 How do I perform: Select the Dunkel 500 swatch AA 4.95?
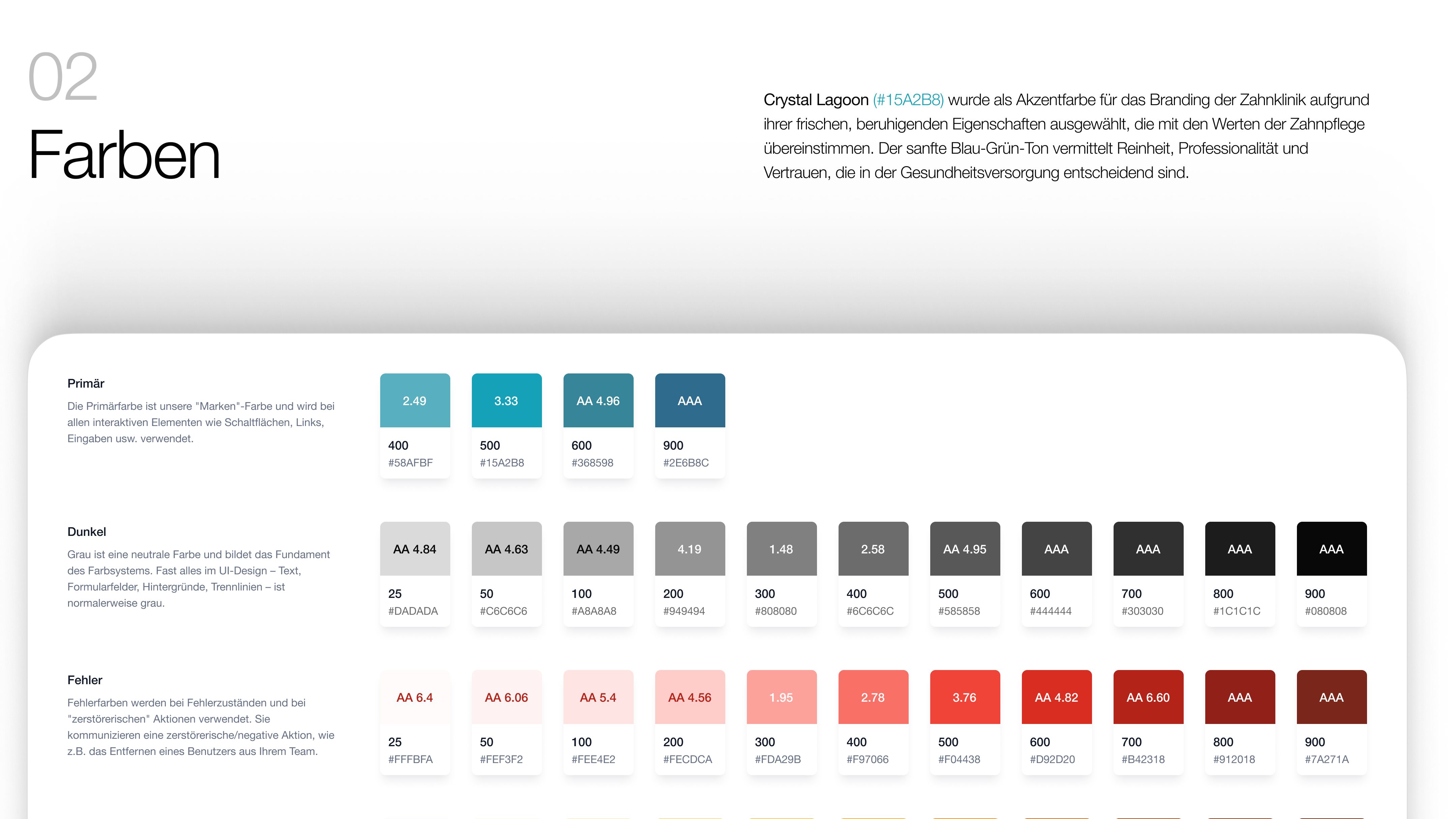coord(964,548)
